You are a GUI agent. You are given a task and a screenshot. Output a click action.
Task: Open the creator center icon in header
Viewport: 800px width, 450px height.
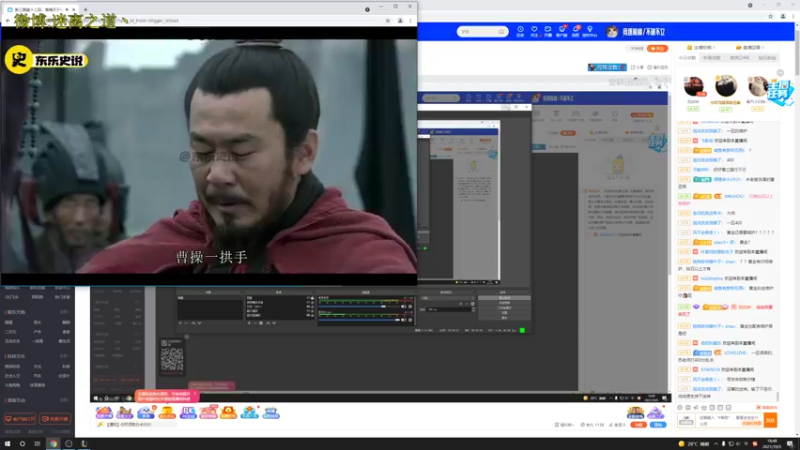coord(589,31)
